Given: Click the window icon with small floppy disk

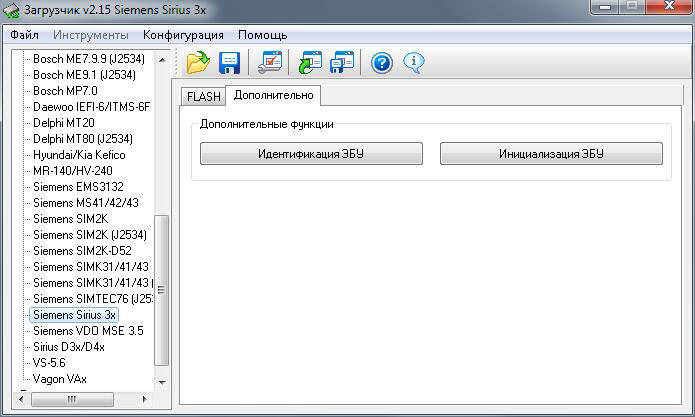Looking at the screenshot, I should coord(343,63).
